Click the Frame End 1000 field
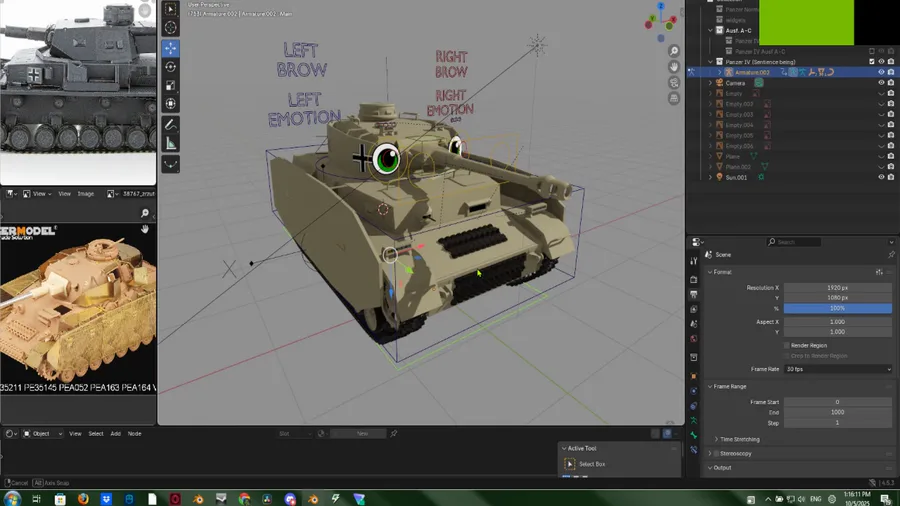900x506 pixels. click(837, 412)
